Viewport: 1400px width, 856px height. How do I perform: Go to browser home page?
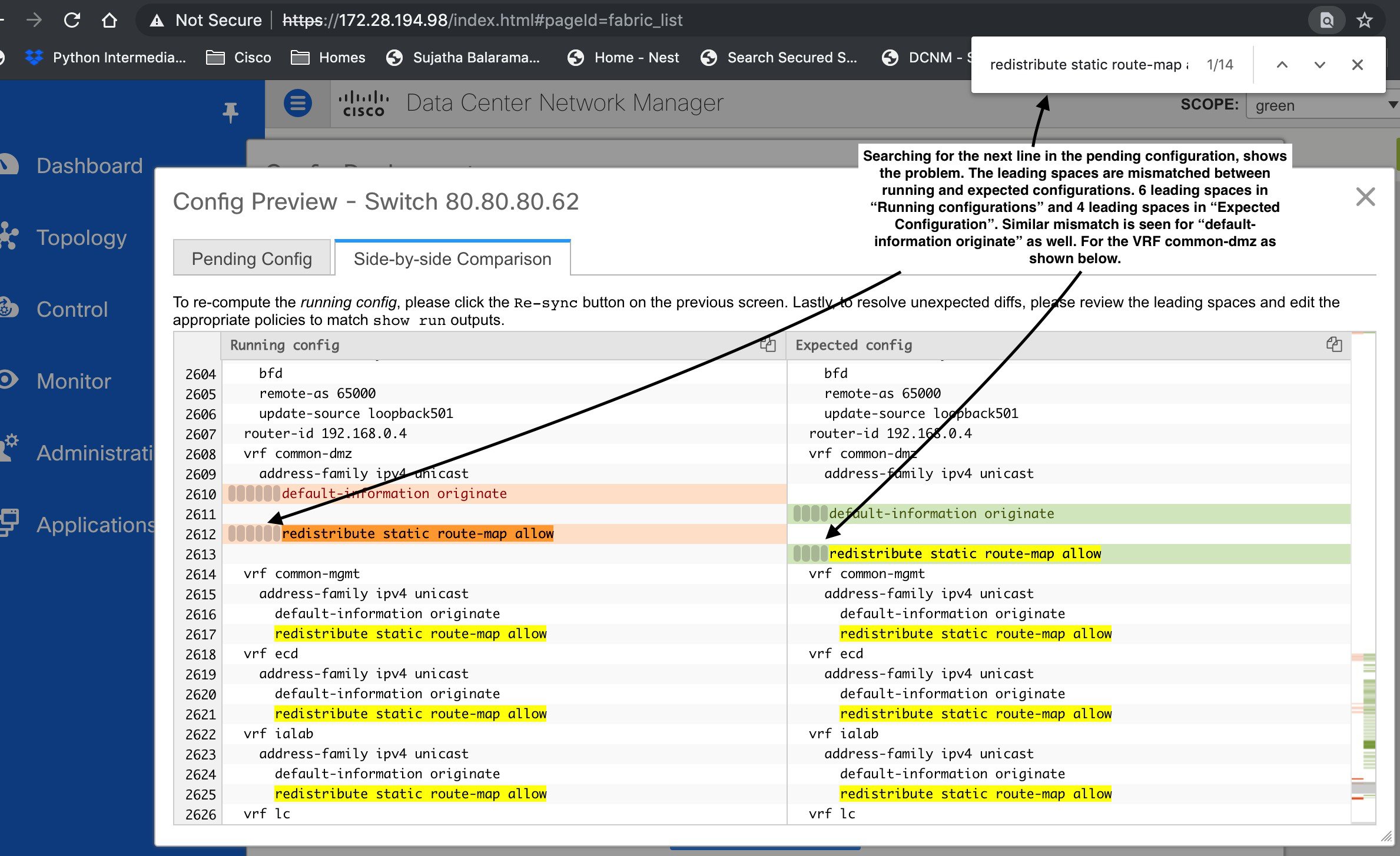[109, 20]
